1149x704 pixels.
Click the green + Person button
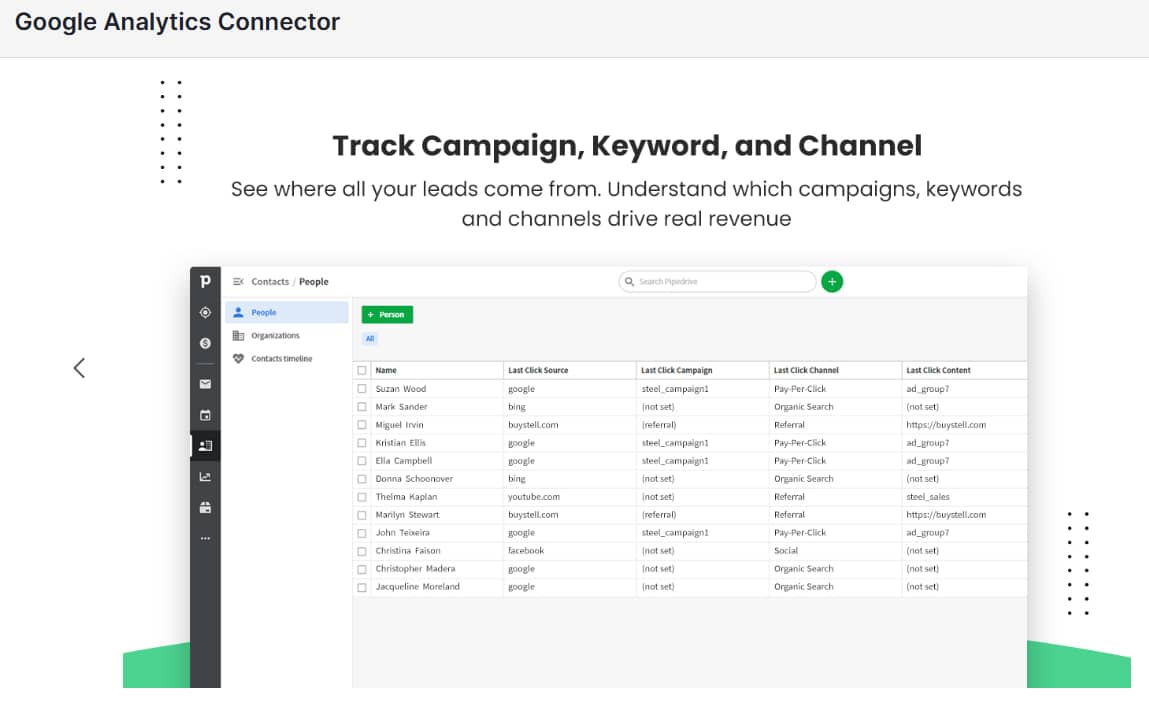[387, 314]
